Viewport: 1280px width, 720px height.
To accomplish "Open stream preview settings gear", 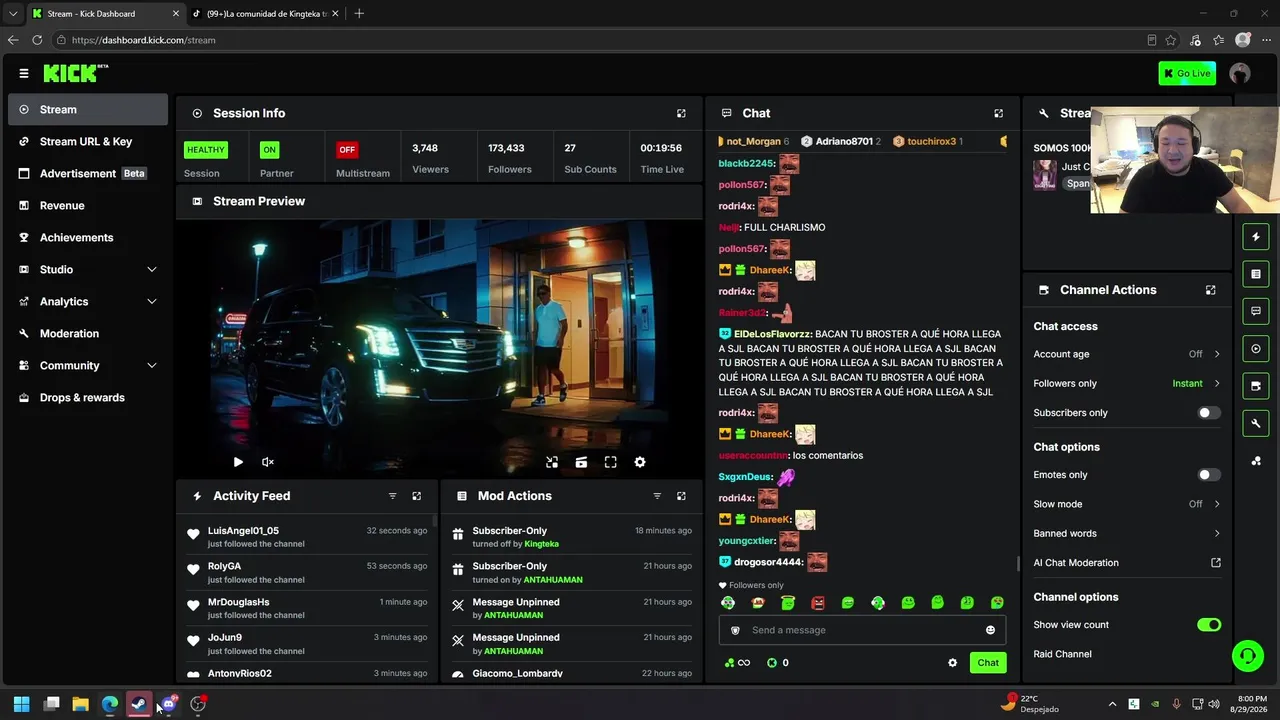I will coord(640,462).
